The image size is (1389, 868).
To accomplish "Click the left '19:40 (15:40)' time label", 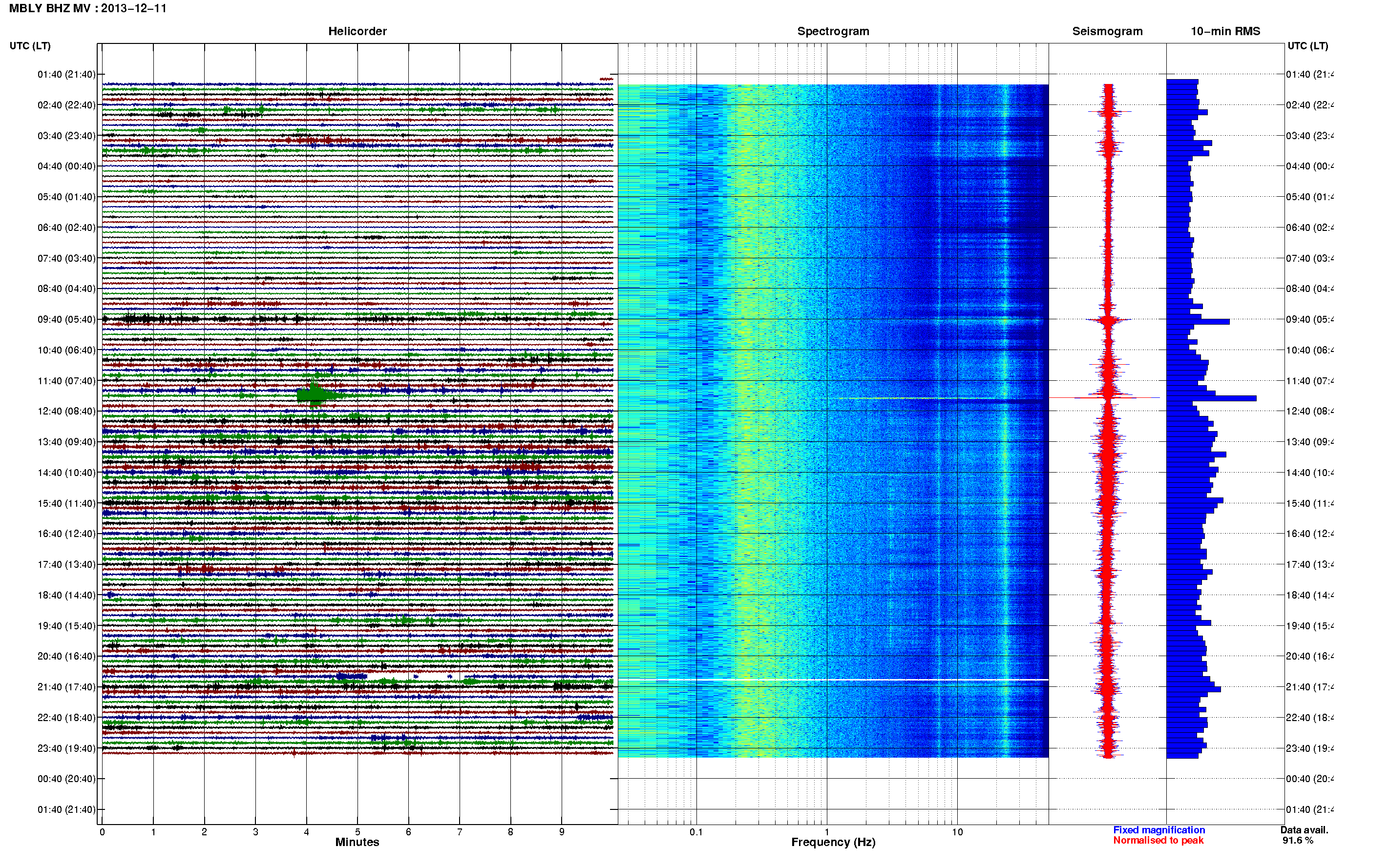I will tap(66, 626).
